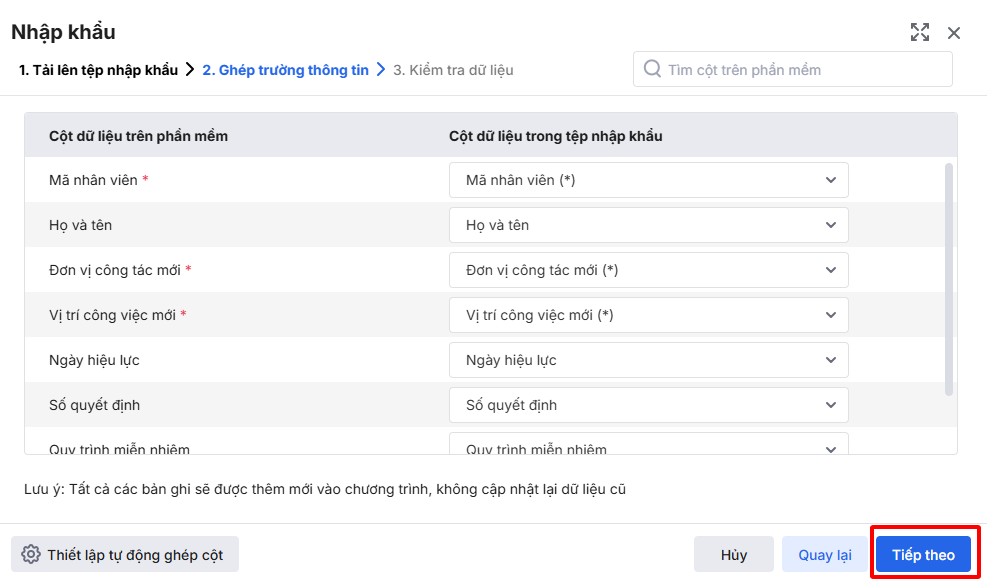
Task: Open Thiết lập tự động ghép cột settings
Action: tap(125, 555)
